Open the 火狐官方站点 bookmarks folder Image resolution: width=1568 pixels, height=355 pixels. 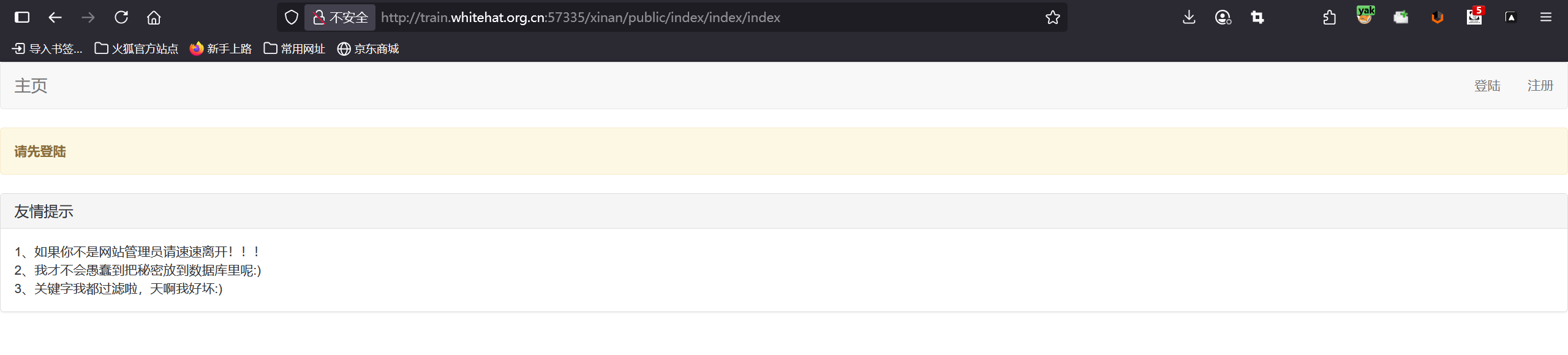(136, 48)
